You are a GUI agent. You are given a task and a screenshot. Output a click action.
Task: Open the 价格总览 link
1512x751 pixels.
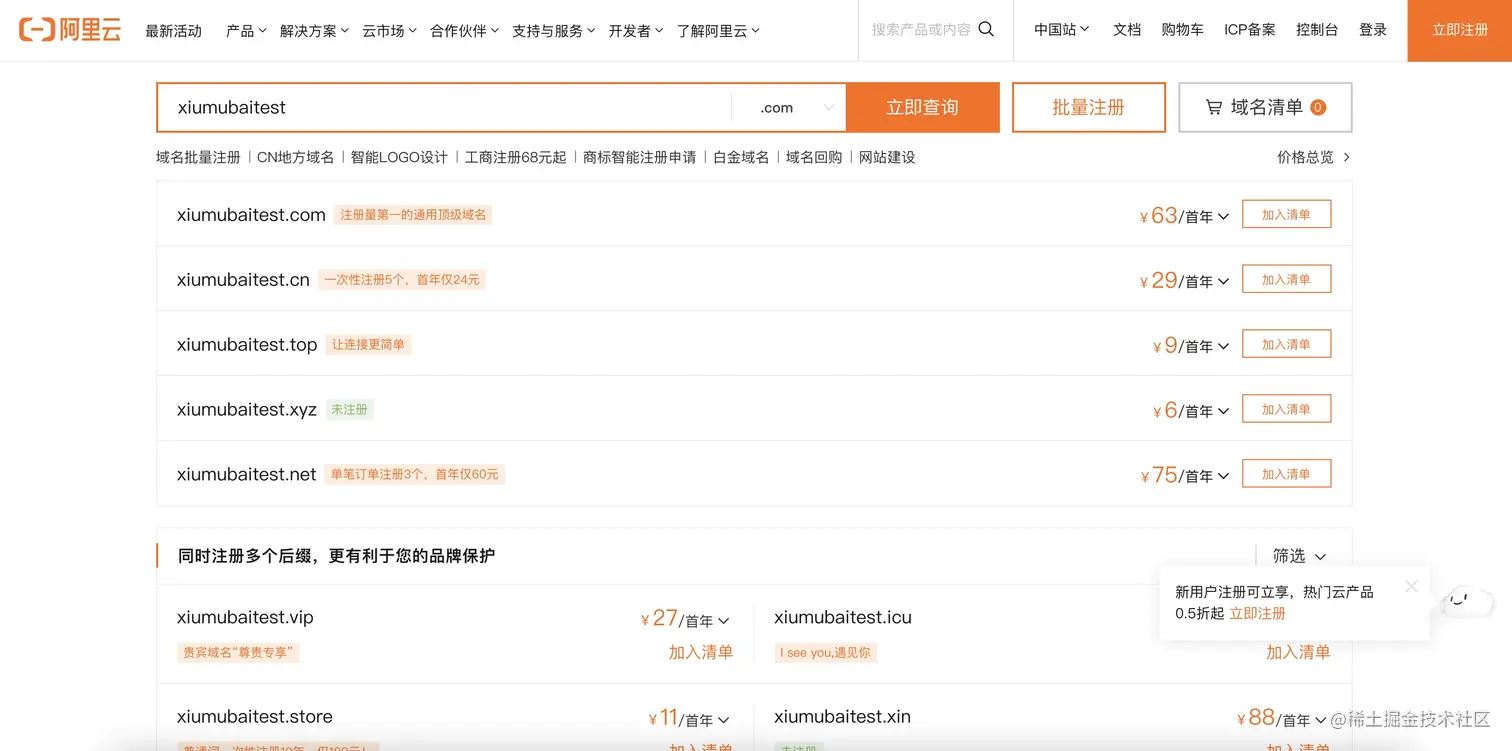[x=1313, y=157]
